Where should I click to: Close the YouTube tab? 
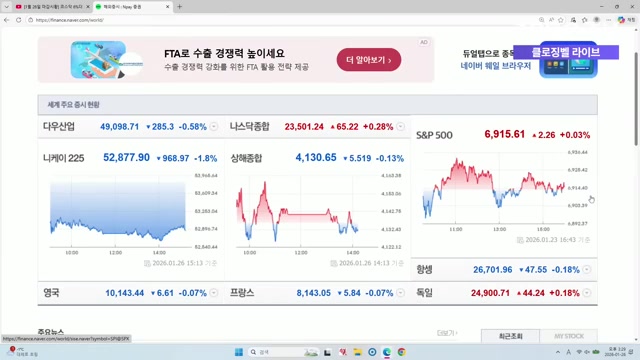[88, 7]
